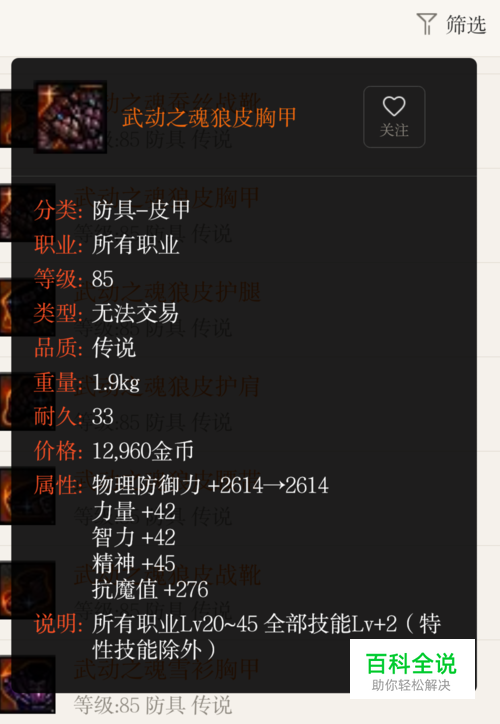Select the background list entry 武动之魂狼皮护腿

pos(167,292)
